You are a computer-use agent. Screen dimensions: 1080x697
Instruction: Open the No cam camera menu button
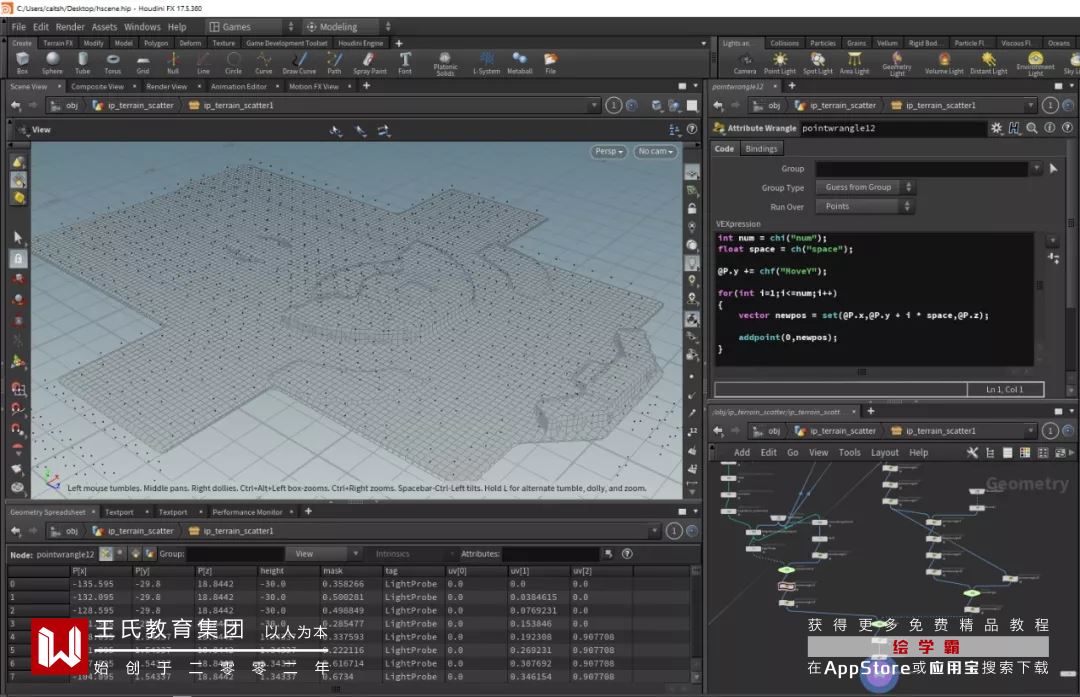pos(655,152)
